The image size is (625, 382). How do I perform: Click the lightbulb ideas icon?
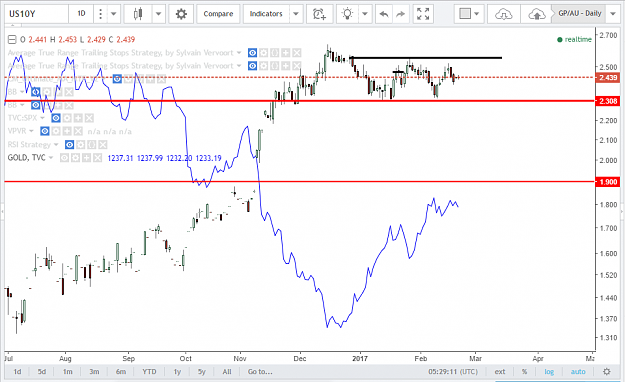(x=348, y=14)
